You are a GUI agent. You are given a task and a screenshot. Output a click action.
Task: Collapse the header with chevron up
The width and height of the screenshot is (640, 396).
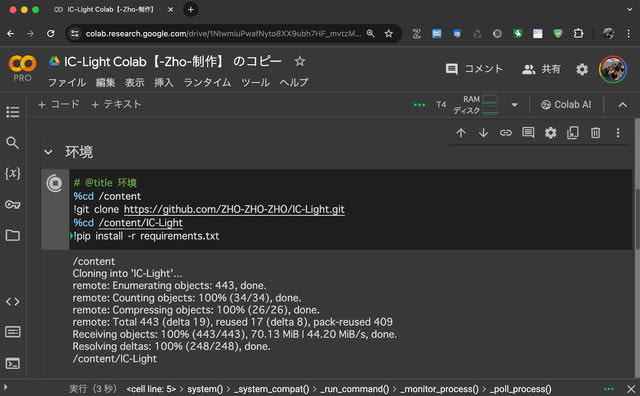pos(622,105)
